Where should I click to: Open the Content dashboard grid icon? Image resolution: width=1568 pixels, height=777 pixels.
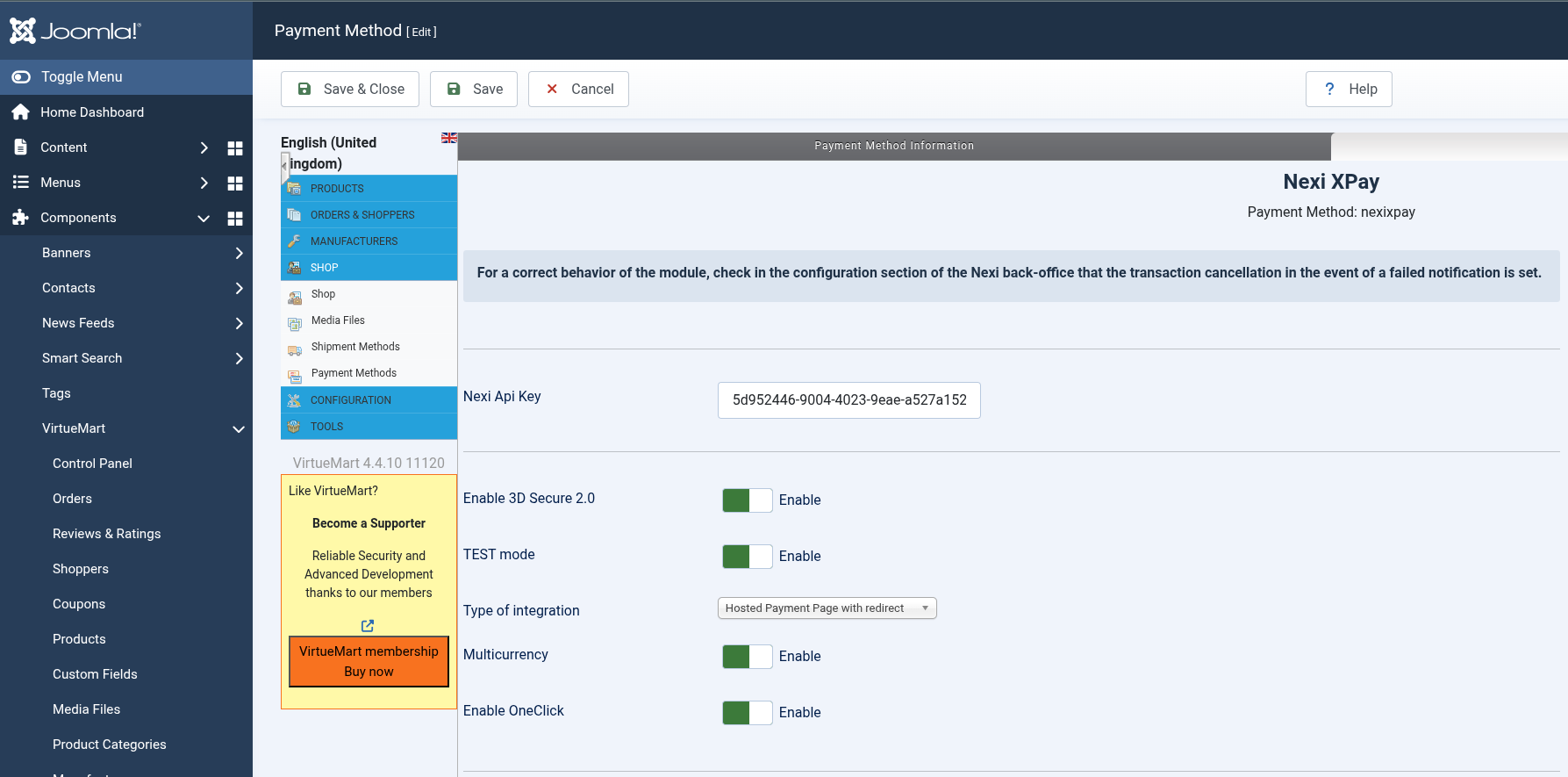tap(235, 148)
